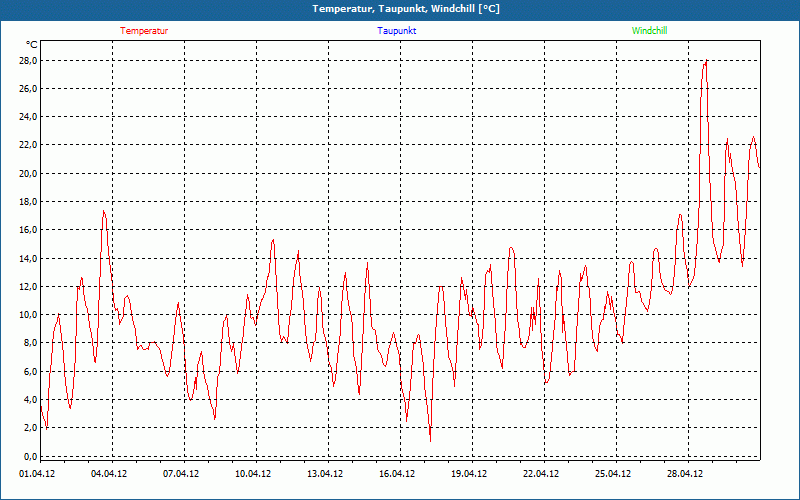Click the 16,0 value on the temperature axis
The image size is (800, 500).
coord(28,230)
